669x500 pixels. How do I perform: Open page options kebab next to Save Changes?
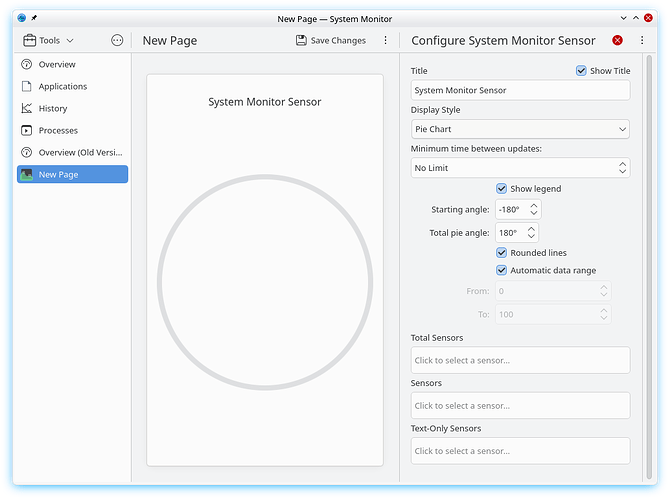point(386,41)
